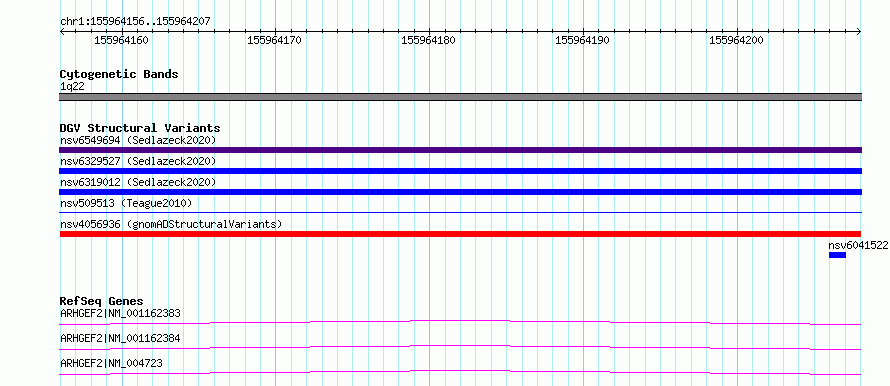Image resolution: width=890 pixels, height=386 pixels.
Task: Click the right arrowhead of the coordinate ruler
Action: coord(859,32)
